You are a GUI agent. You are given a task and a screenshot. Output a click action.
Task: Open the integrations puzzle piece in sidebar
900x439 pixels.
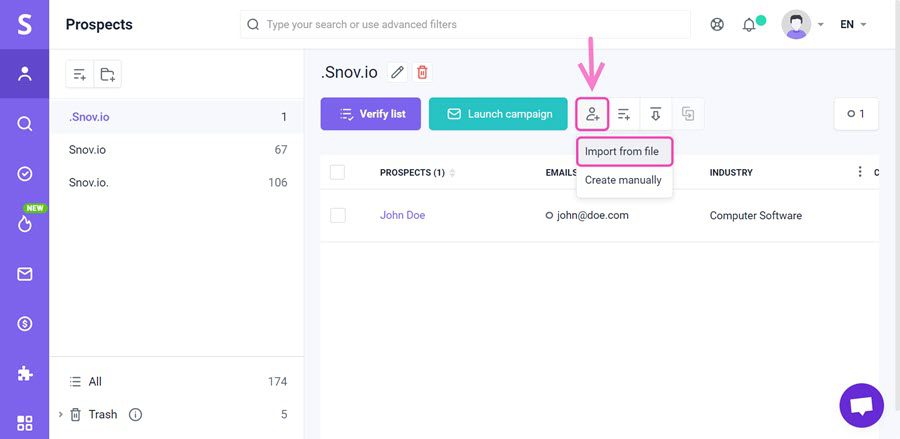coord(24,373)
